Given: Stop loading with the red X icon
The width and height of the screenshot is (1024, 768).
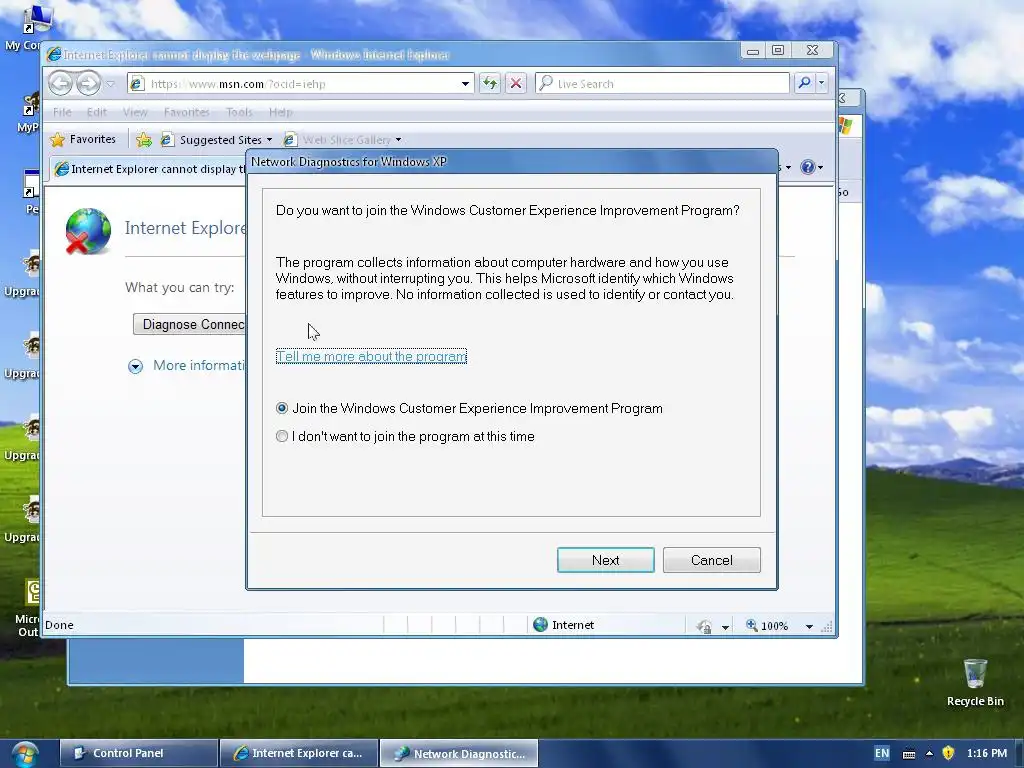Looking at the screenshot, I should (x=516, y=83).
